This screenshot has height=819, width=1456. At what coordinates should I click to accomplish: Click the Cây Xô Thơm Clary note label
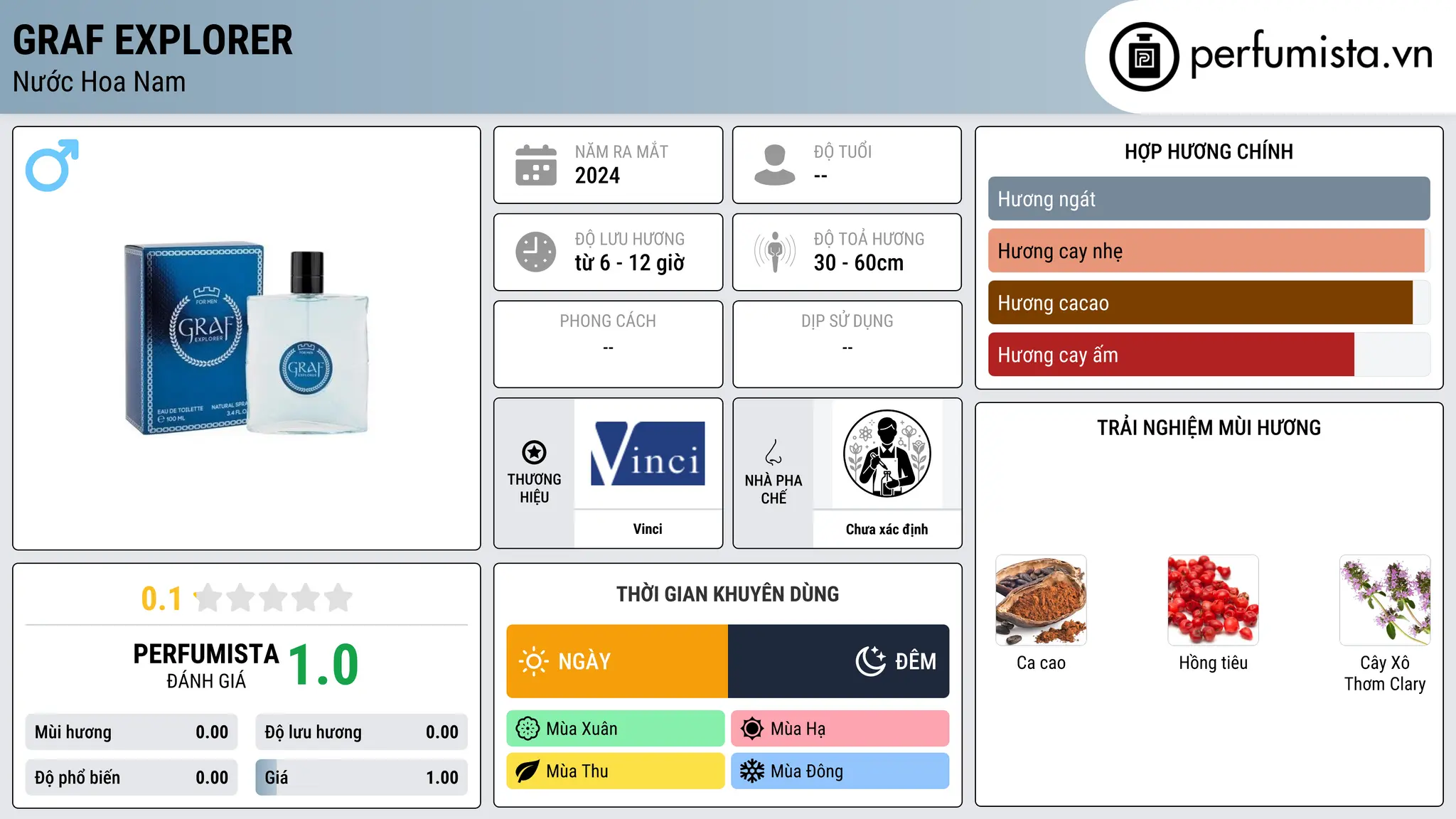tap(1385, 673)
